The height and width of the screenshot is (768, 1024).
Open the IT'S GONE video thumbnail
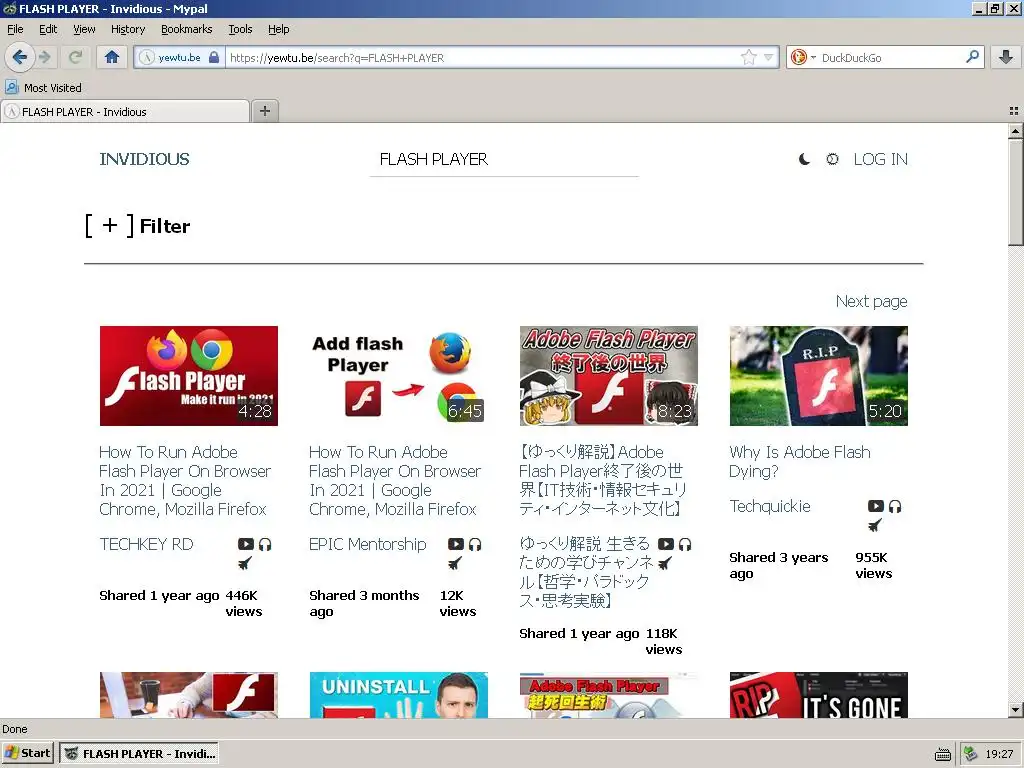(x=818, y=695)
